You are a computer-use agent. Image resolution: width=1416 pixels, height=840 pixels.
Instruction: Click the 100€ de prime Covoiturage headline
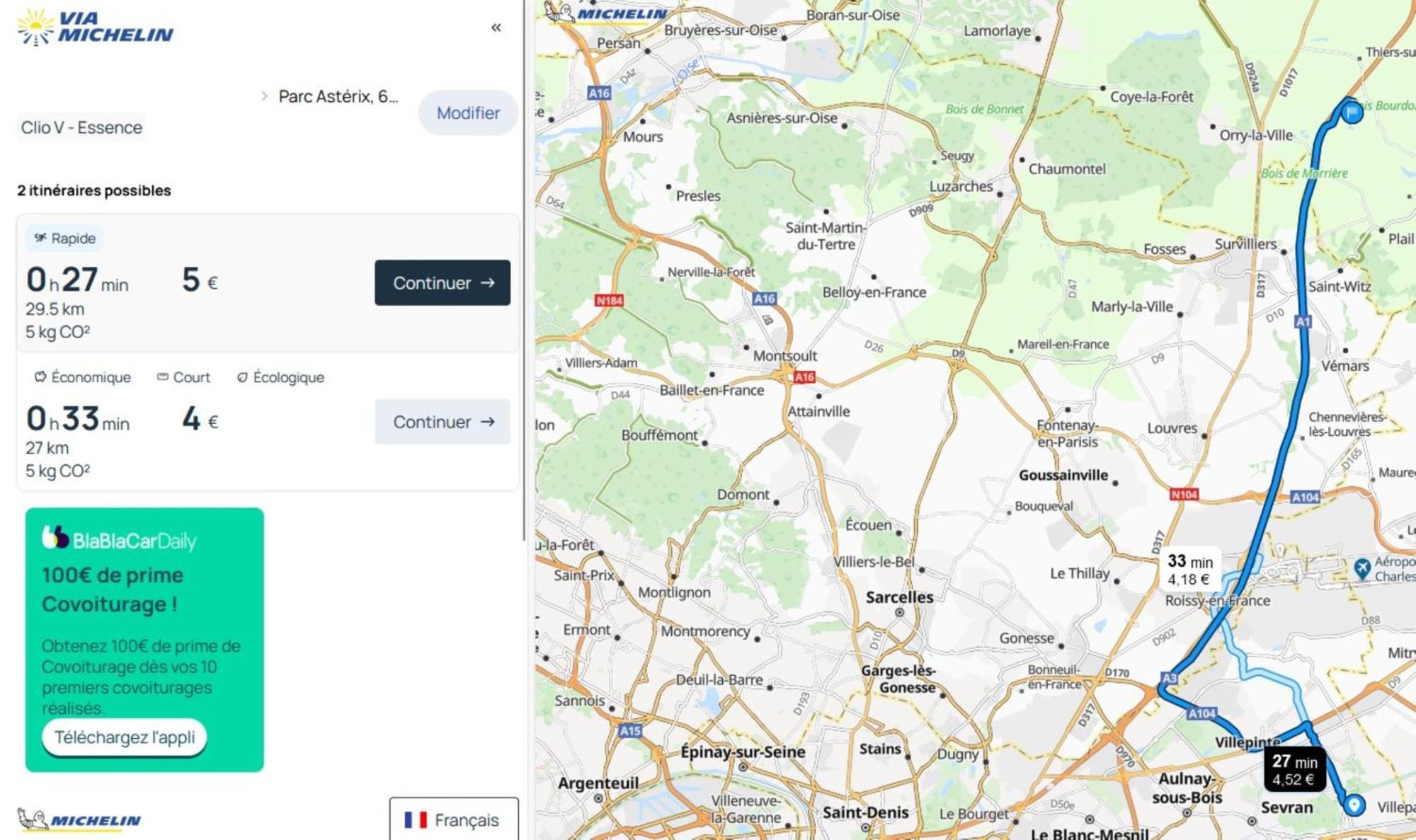pyautogui.click(x=113, y=589)
